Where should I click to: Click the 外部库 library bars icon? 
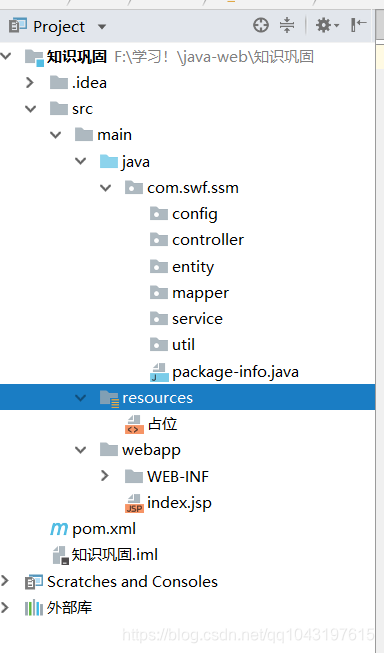[x=34, y=608]
